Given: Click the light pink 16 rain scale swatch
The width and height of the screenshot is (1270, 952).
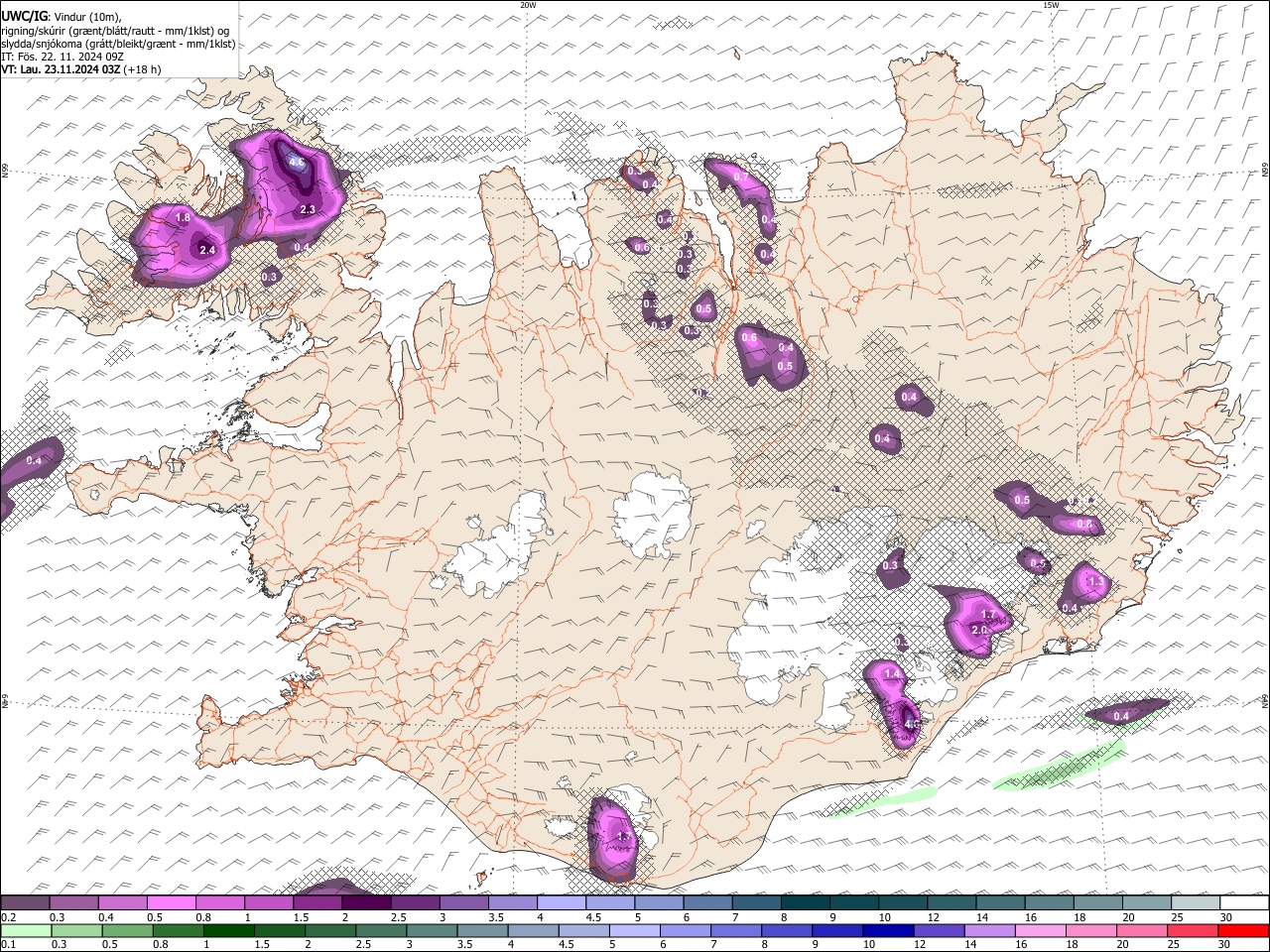Looking at the screenshot, I should [x=1040, y=930].
